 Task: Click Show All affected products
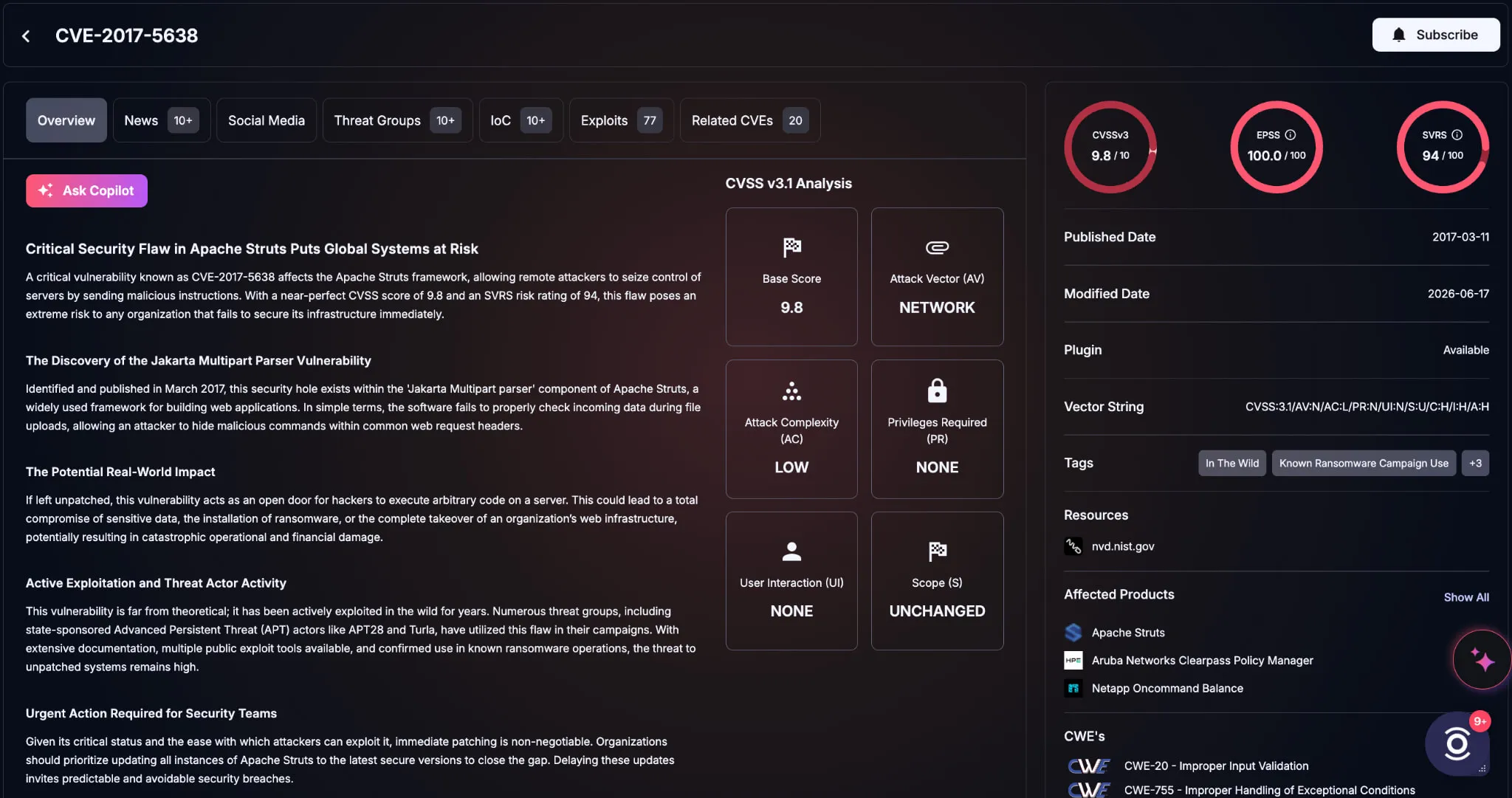tap(1466, 597)
